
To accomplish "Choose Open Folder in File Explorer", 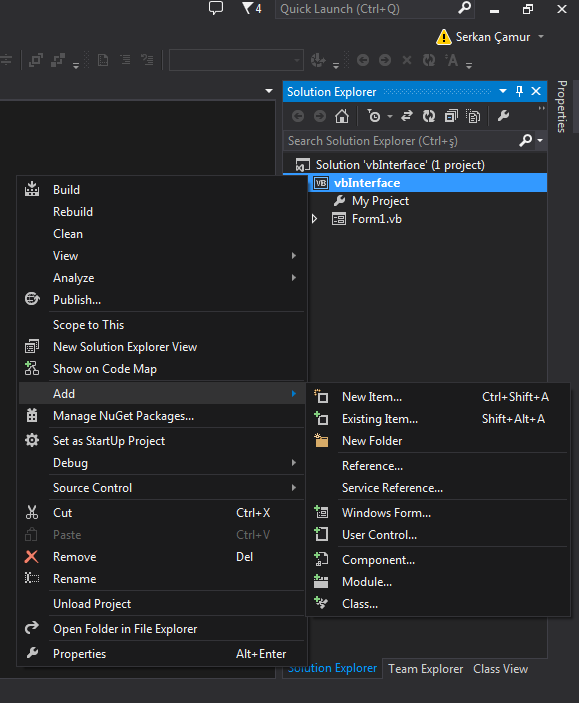I will tap(162, 629).
